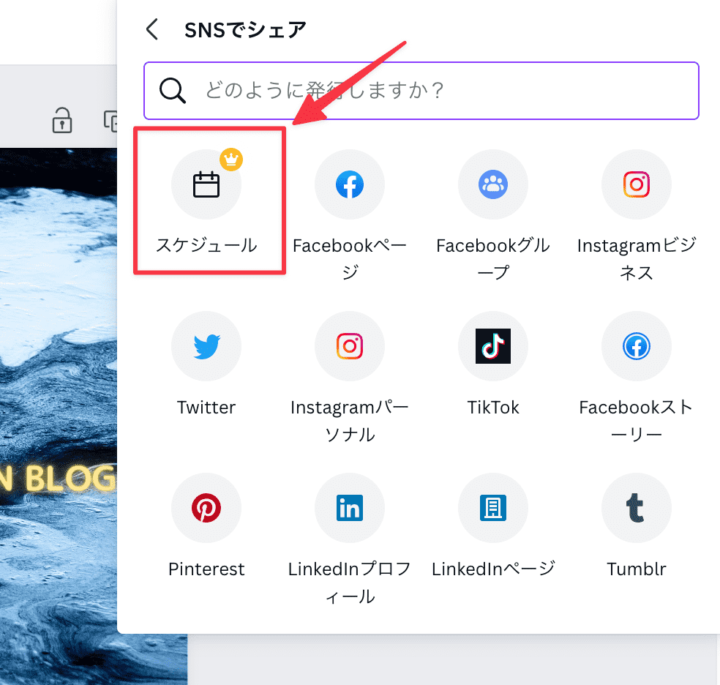Click the TikTok label text
This screenshot has width=720, height=685.
tap(493, 407)
